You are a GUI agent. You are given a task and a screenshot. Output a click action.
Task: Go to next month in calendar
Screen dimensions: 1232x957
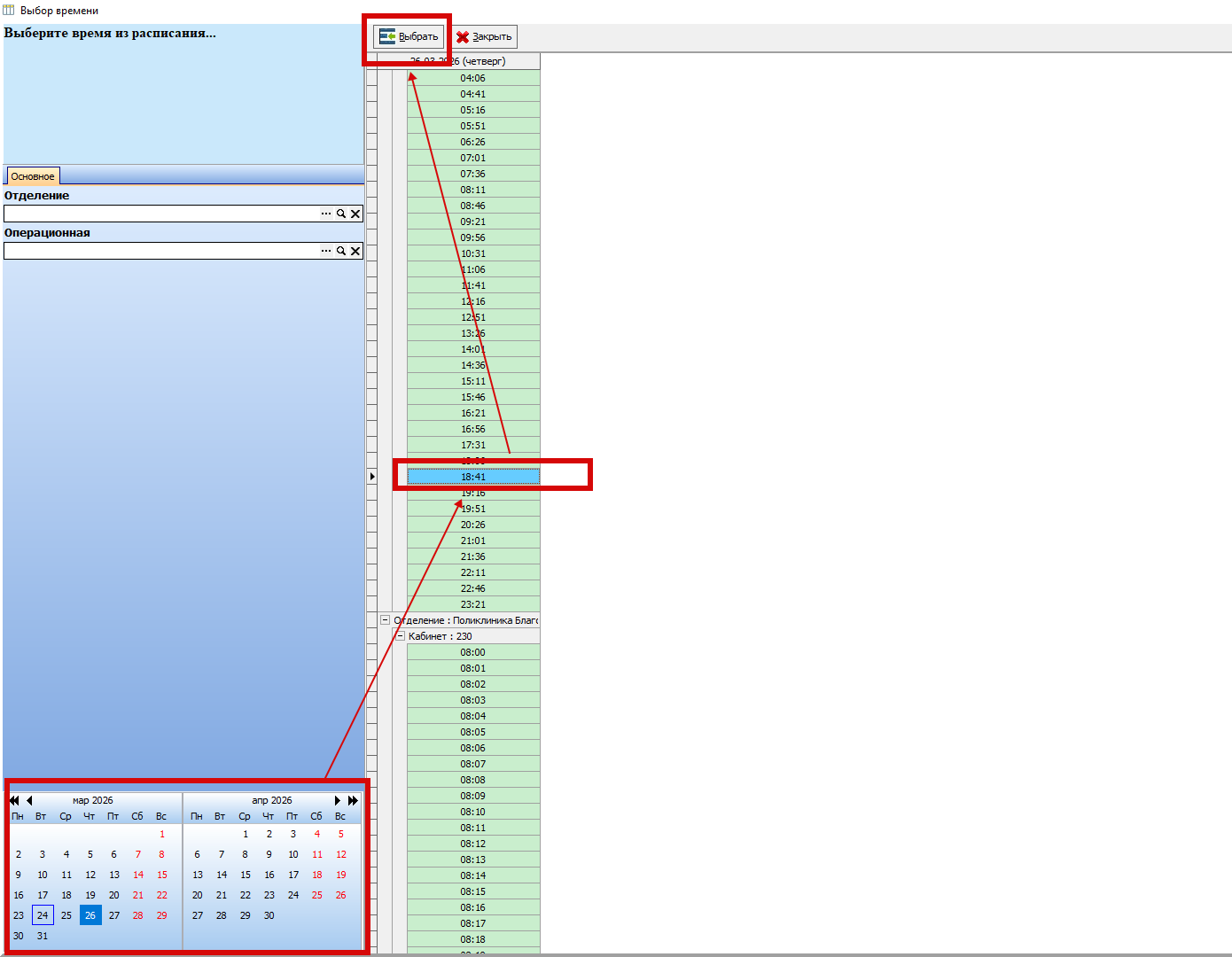tap(337, 800)
